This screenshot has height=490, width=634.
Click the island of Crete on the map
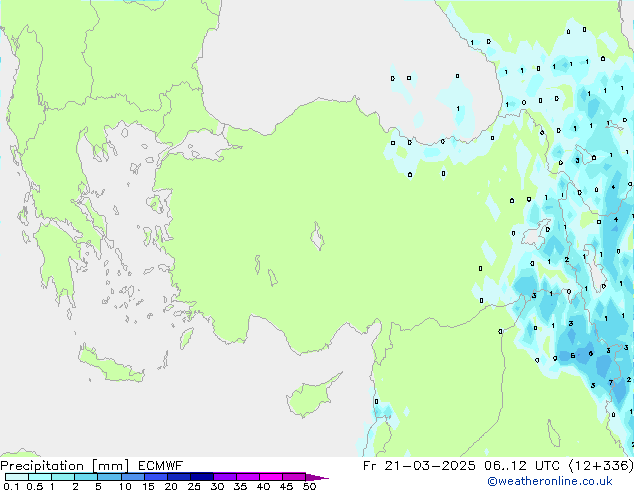(x=110, y=366)
